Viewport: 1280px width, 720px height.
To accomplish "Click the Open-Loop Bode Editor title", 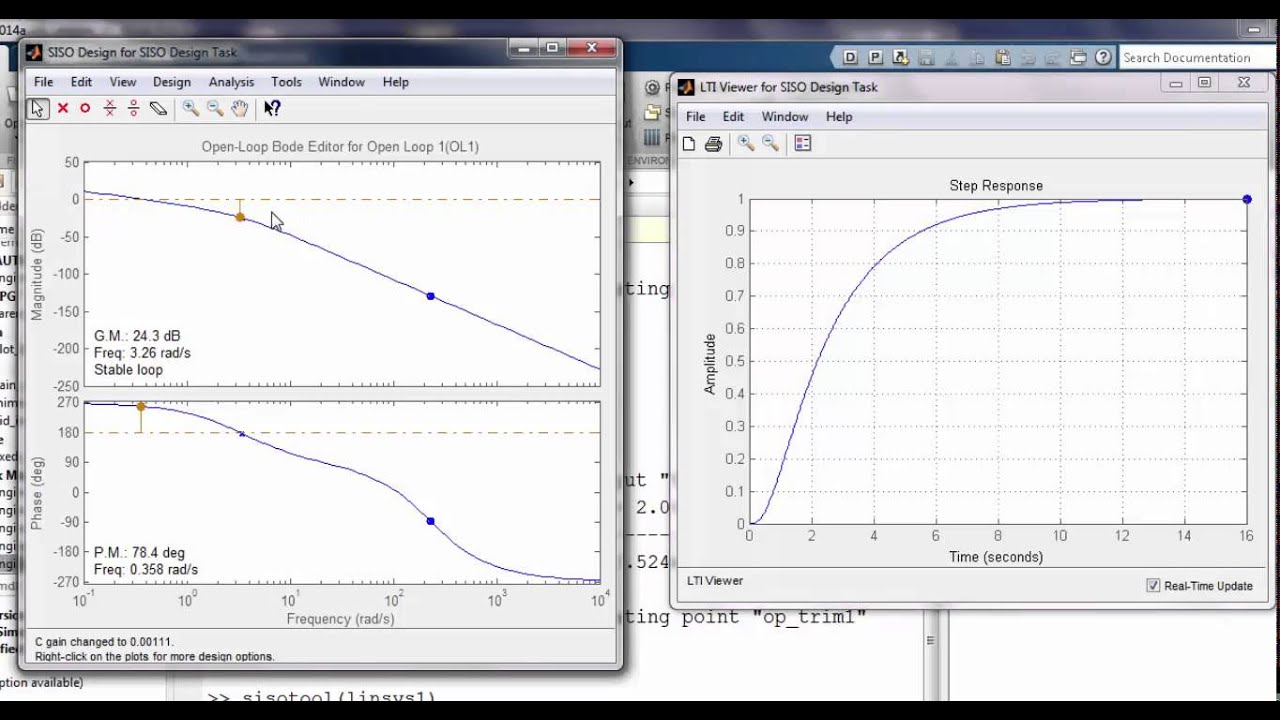I will pos(340,147).
